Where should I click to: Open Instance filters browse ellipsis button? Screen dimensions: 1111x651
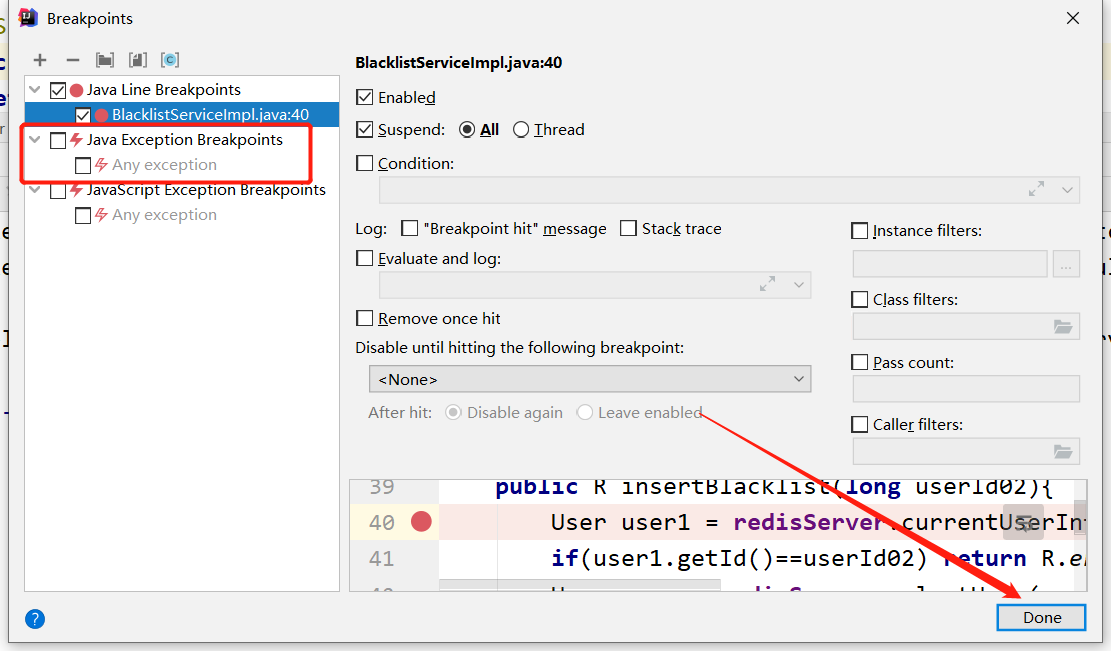click(1065, 264)
